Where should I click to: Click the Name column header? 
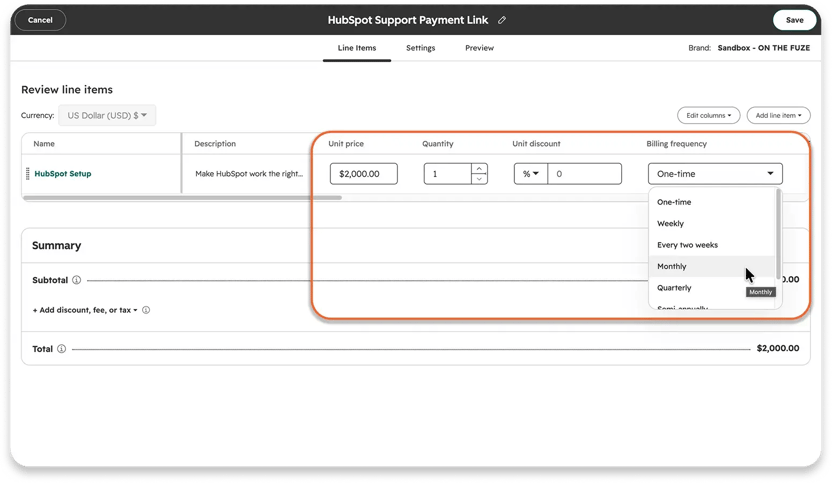click(x=44, y=144)
